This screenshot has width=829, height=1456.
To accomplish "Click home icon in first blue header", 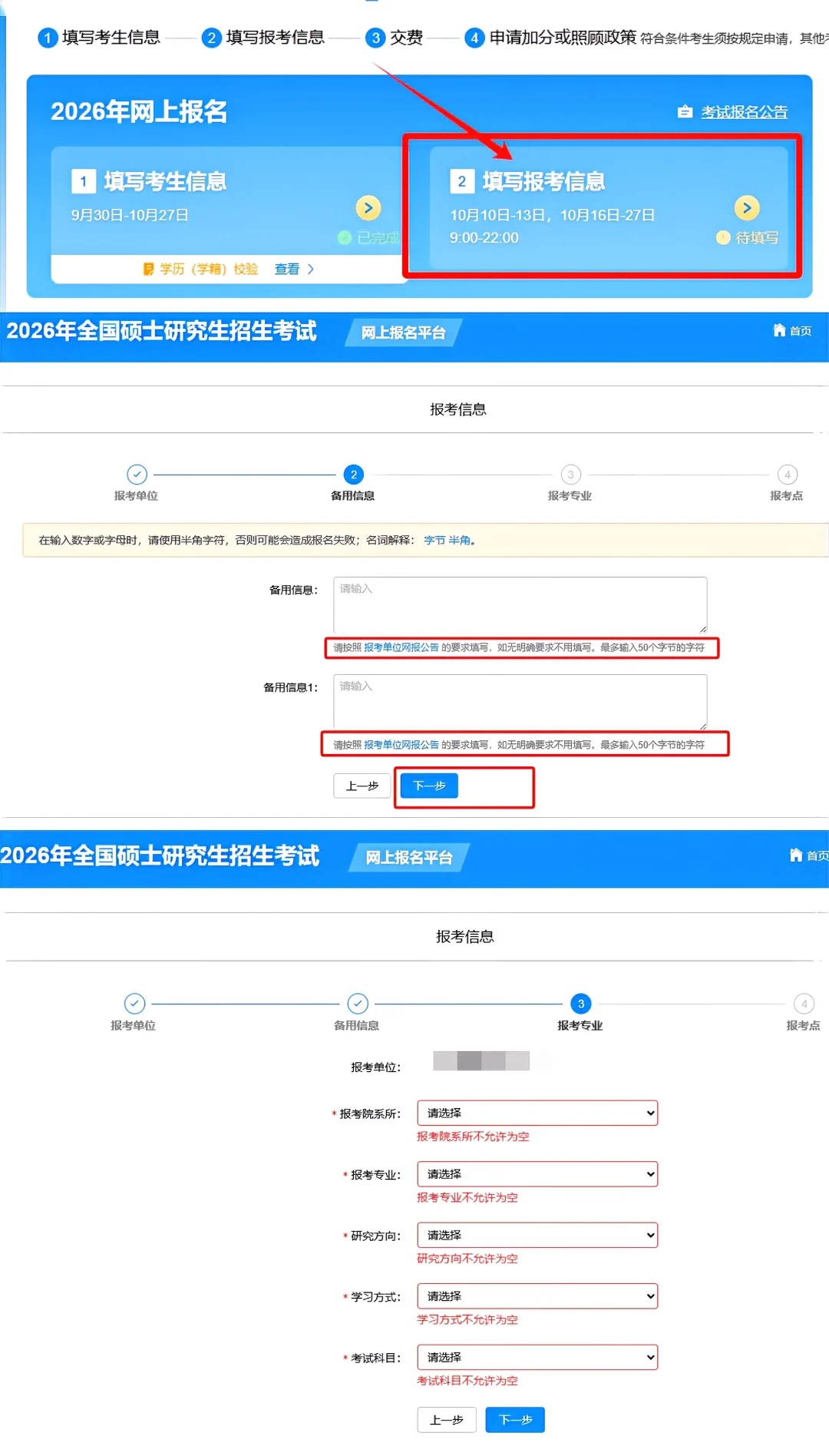I will tap(779, 330).
